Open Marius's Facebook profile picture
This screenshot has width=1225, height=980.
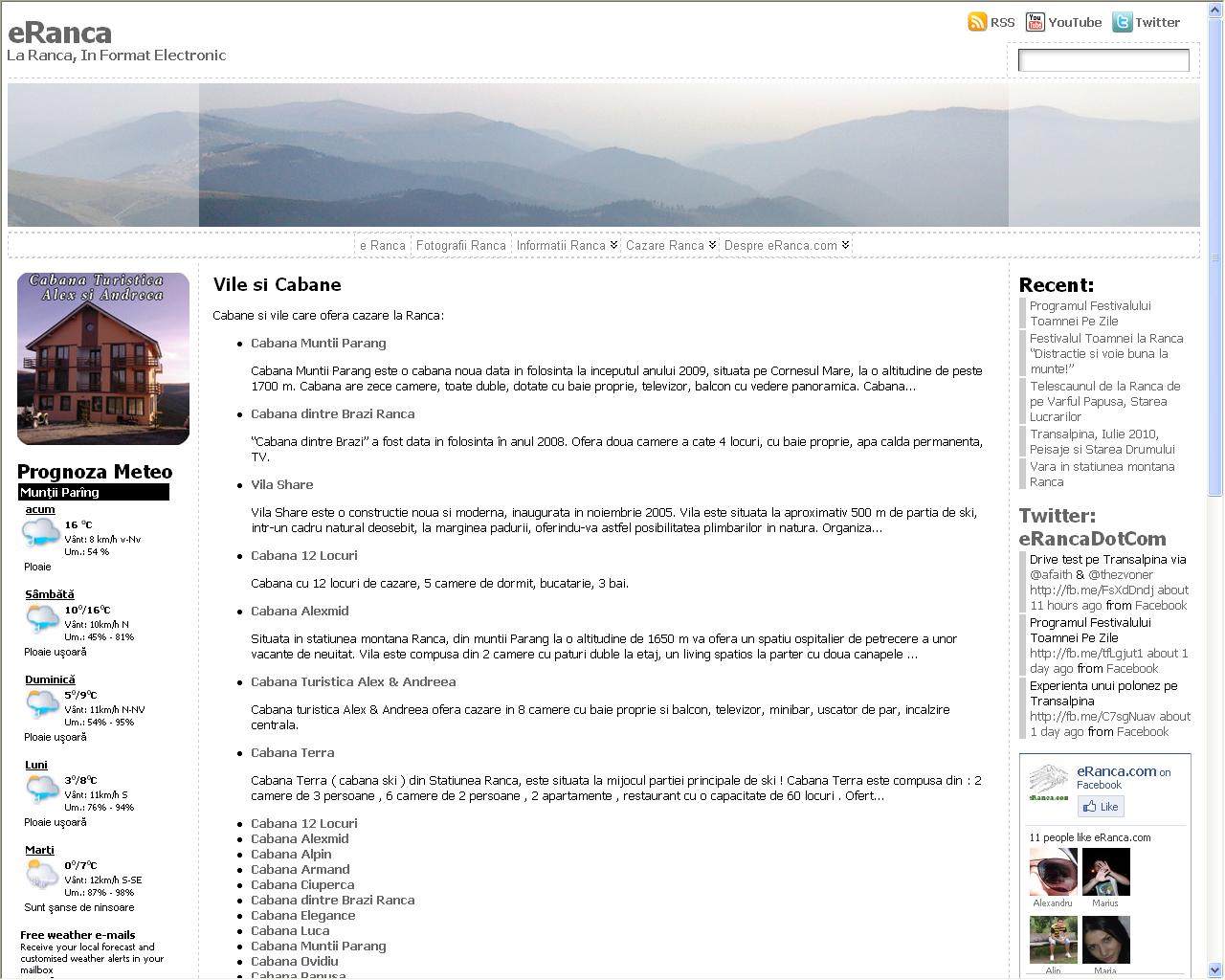tap(1105, 872)
